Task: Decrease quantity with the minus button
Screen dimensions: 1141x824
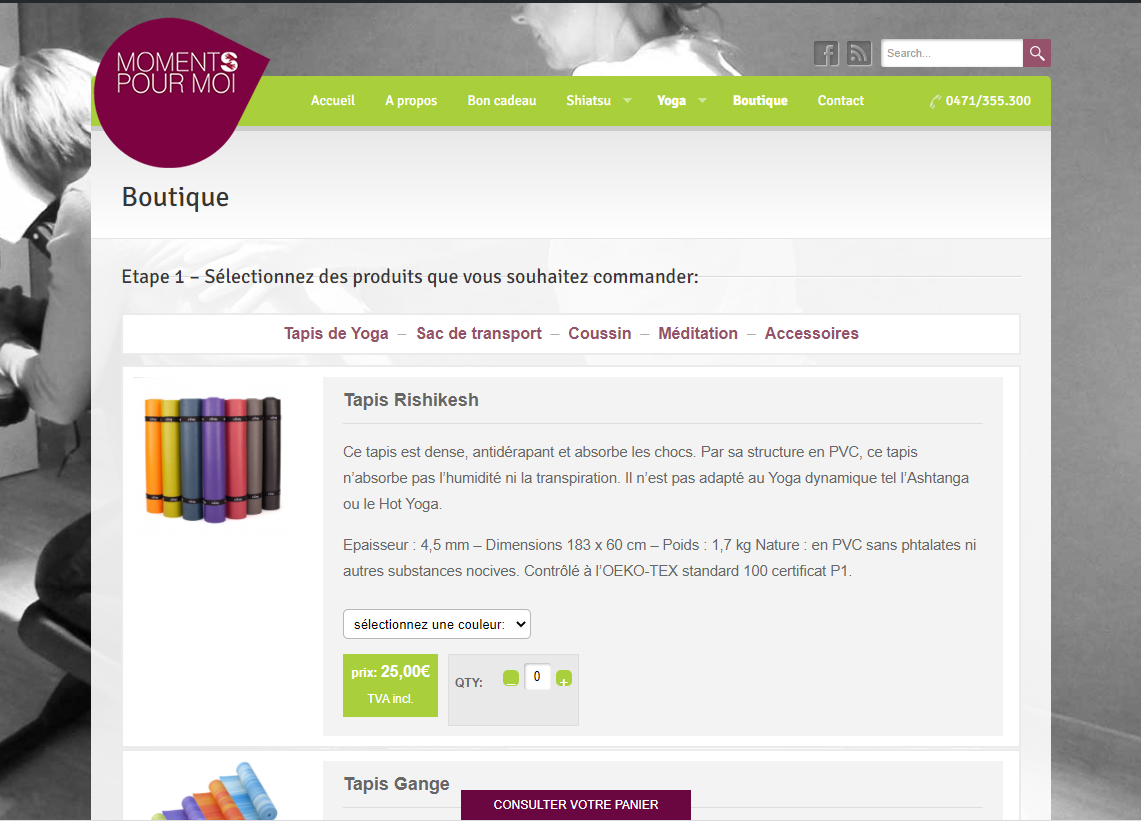Action: click(511, 678)
